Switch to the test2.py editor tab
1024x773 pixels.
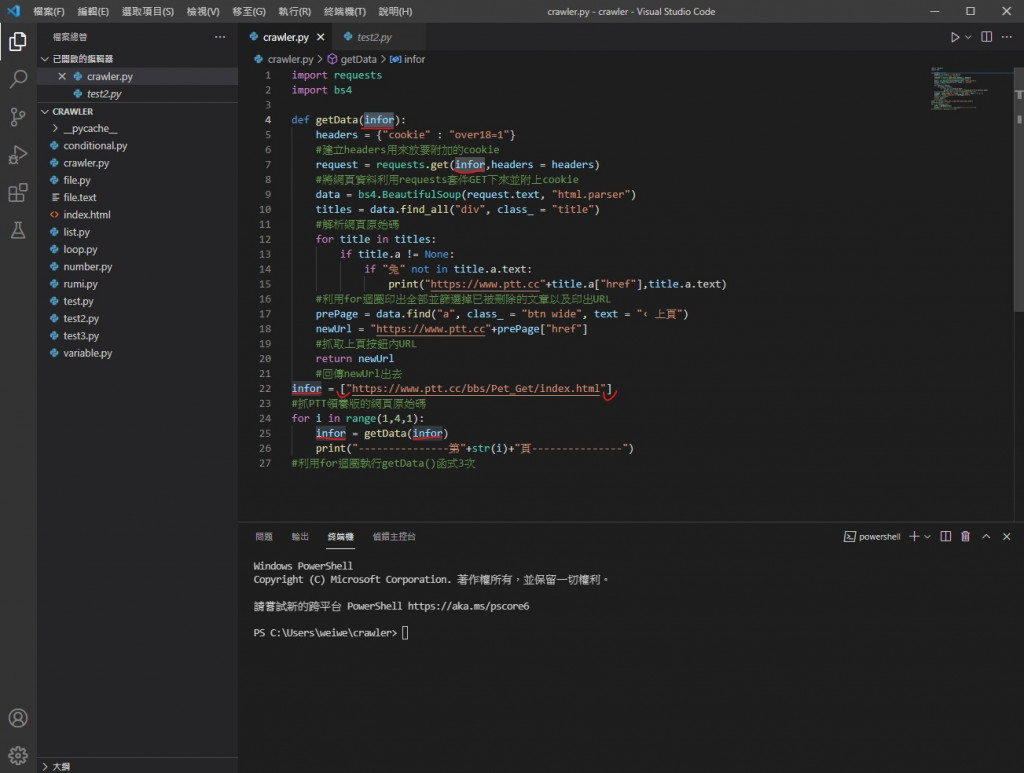[374, 37]
